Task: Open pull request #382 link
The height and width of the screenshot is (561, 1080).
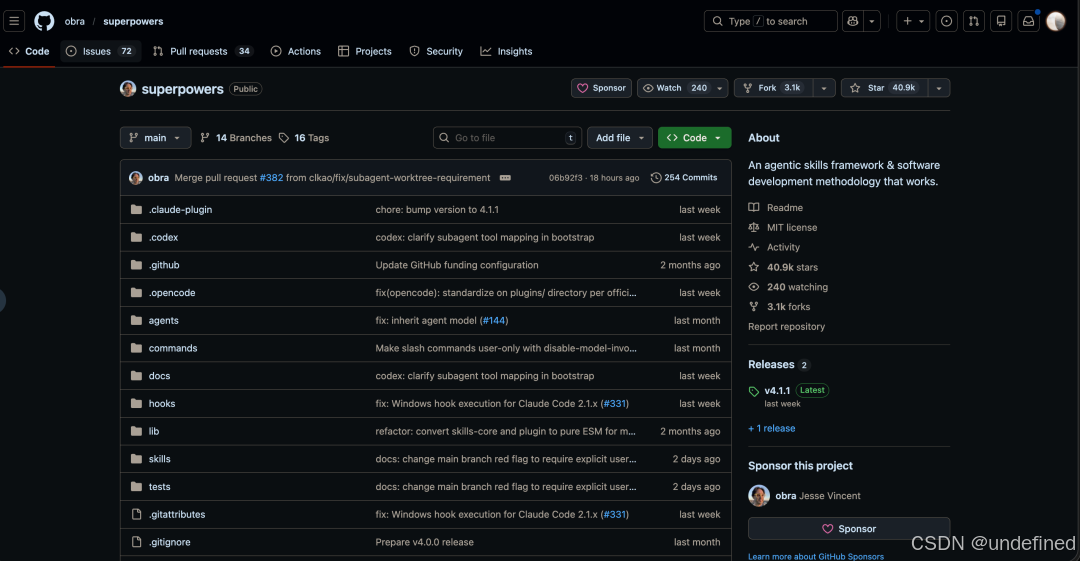Action: (x=271, y=178)
